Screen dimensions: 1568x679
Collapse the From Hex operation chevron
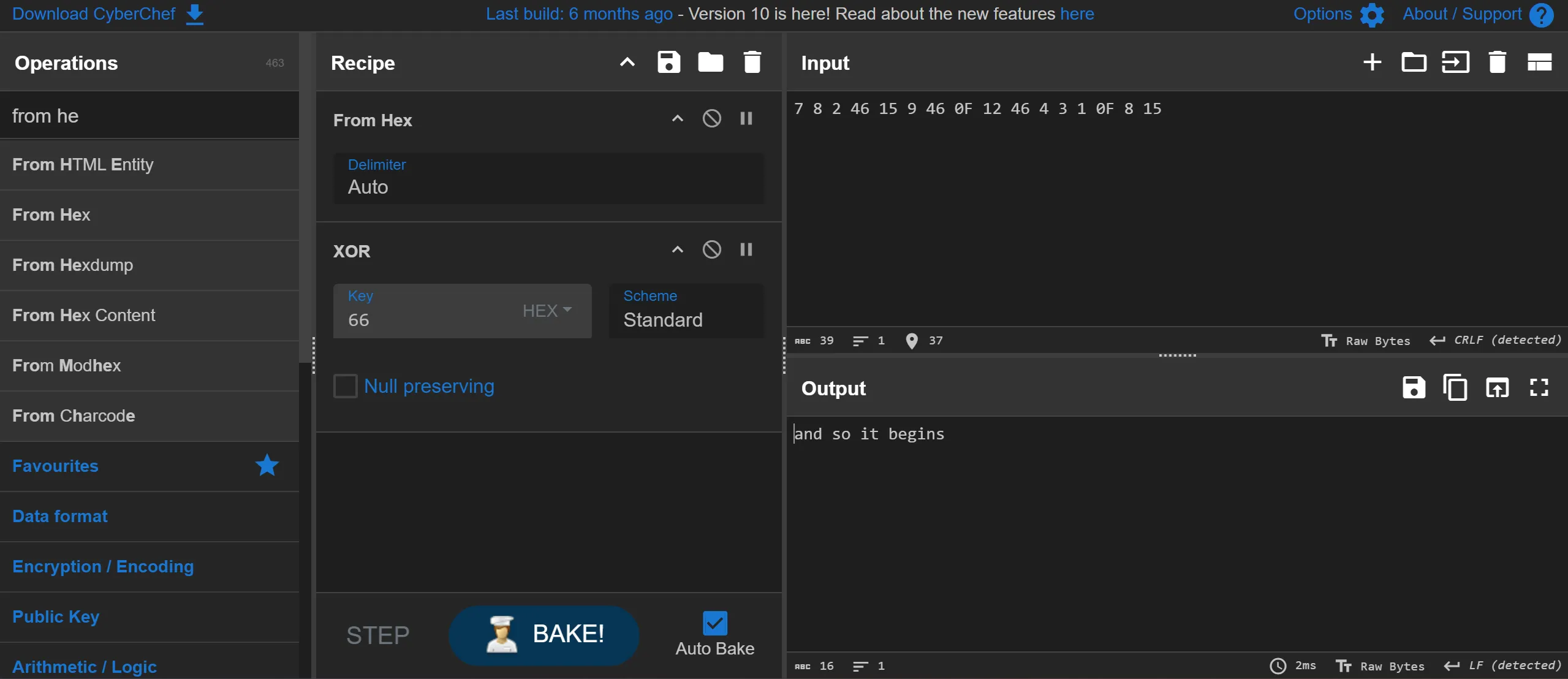tap(677, 119)
